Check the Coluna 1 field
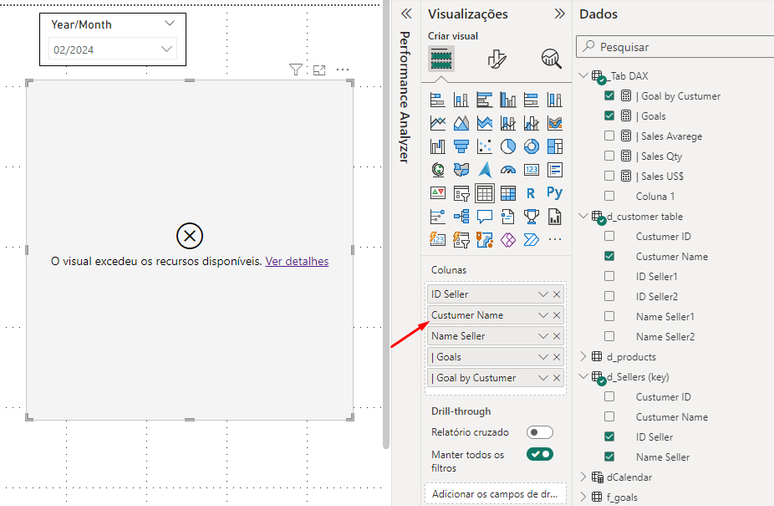The height and width of the screenshot is (506, 774). pos(609,196)
